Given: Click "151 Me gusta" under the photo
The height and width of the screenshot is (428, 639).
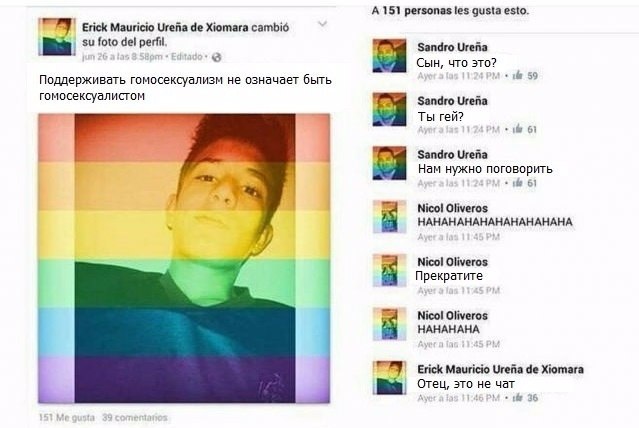Looking at the screenshot, I should [67, 417].
